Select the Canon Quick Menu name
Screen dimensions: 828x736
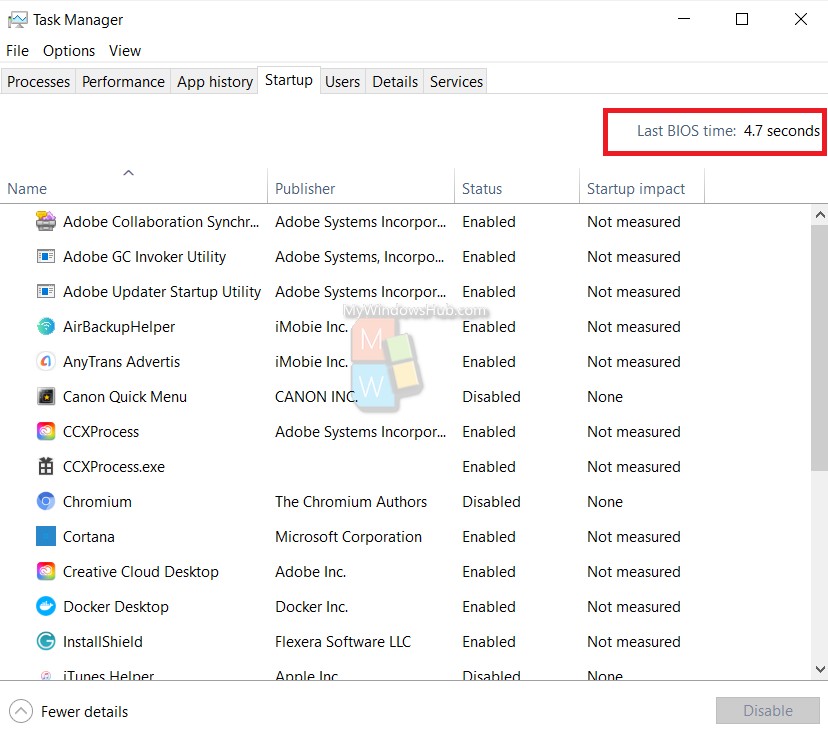(x=125, y=397)
